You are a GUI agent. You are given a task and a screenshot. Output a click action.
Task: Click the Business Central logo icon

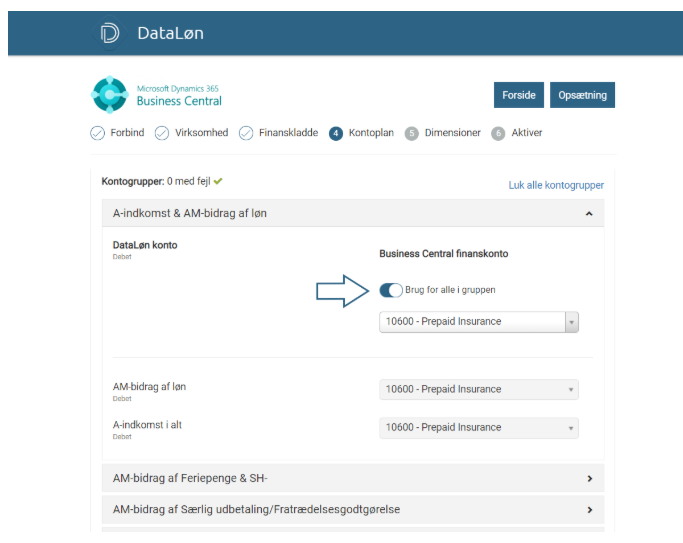tap(110, 95)
